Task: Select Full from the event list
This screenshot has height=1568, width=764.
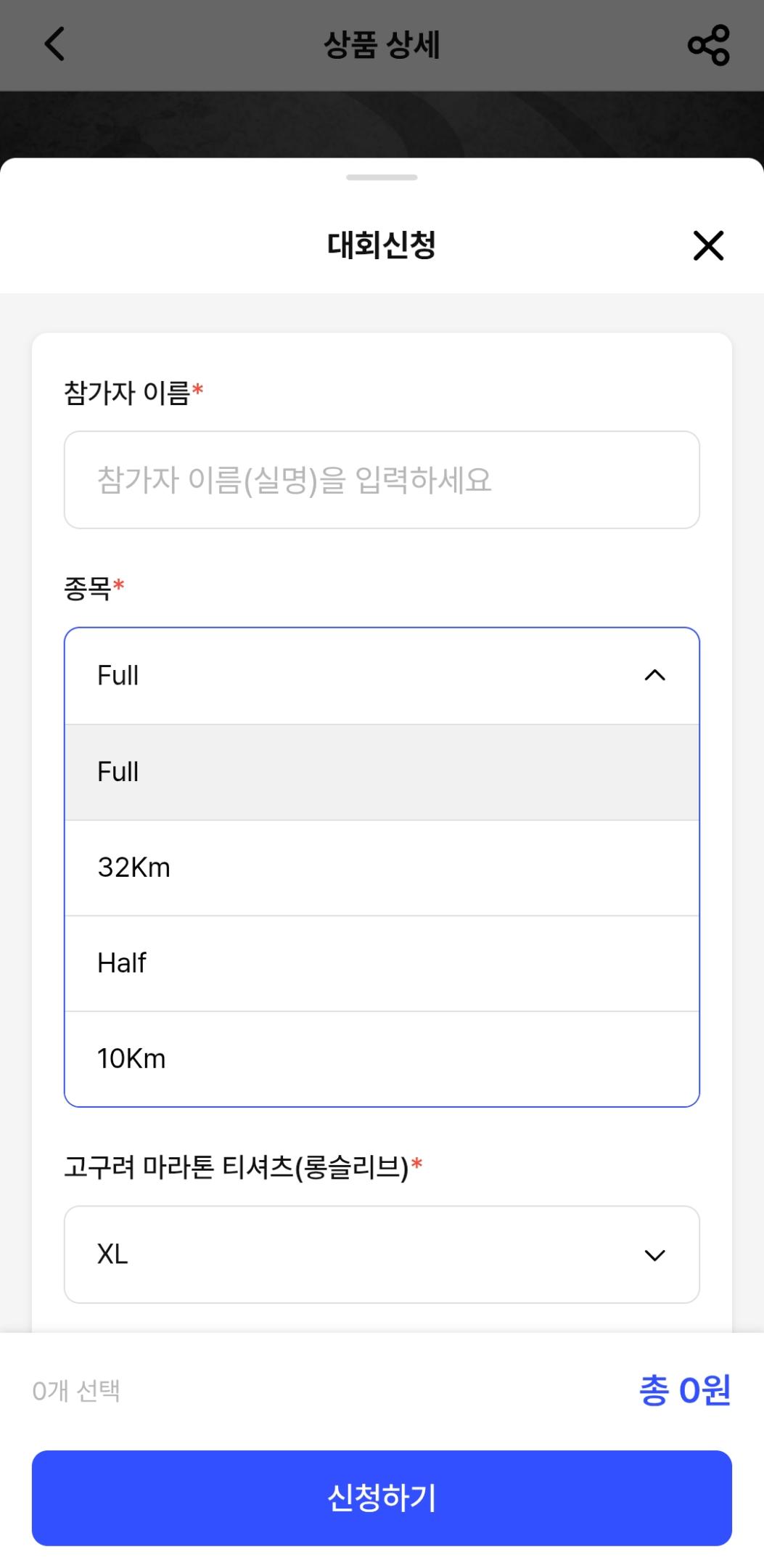Action: tap(382, 771)
